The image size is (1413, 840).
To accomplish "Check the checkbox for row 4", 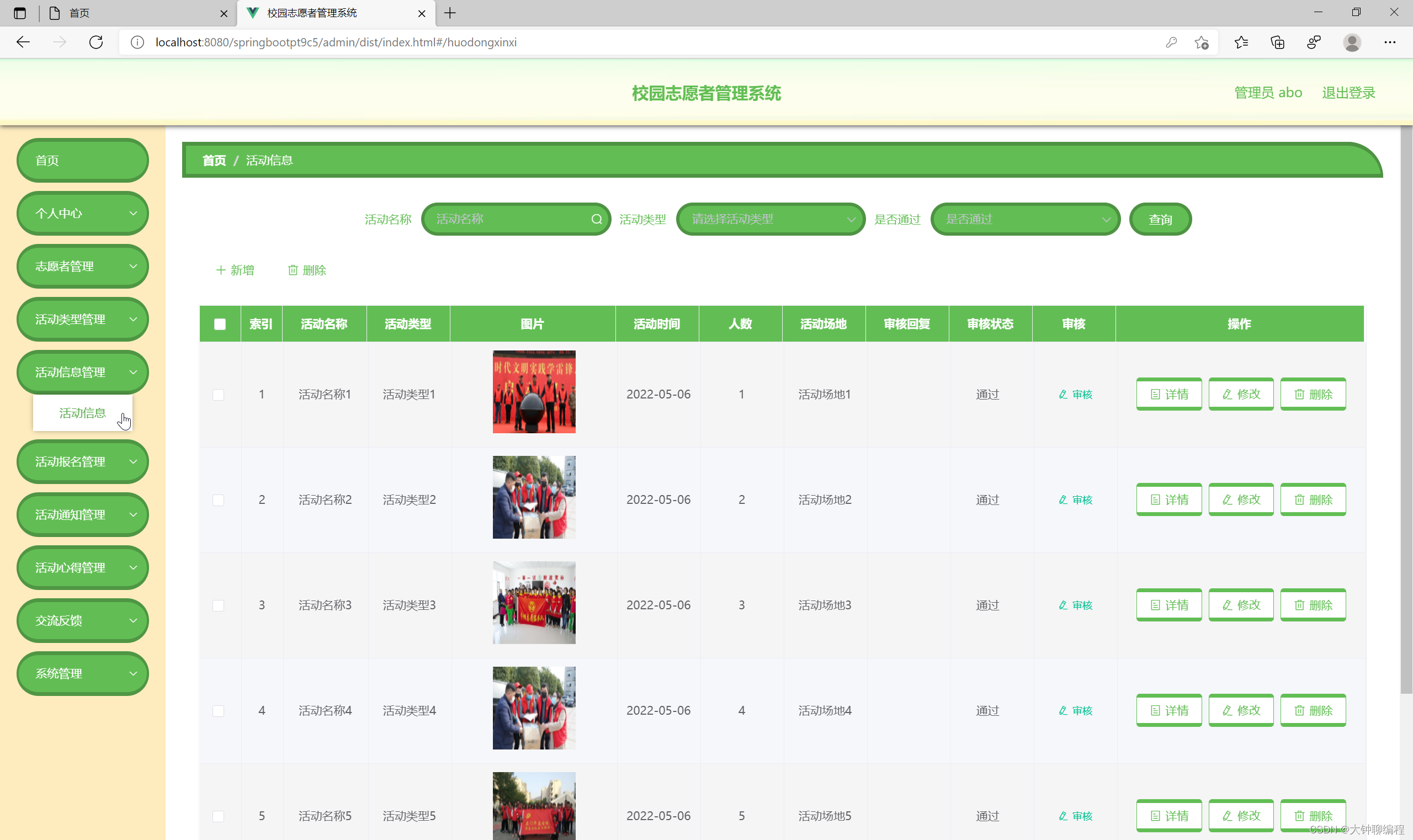I will click(x=218, y=711).
